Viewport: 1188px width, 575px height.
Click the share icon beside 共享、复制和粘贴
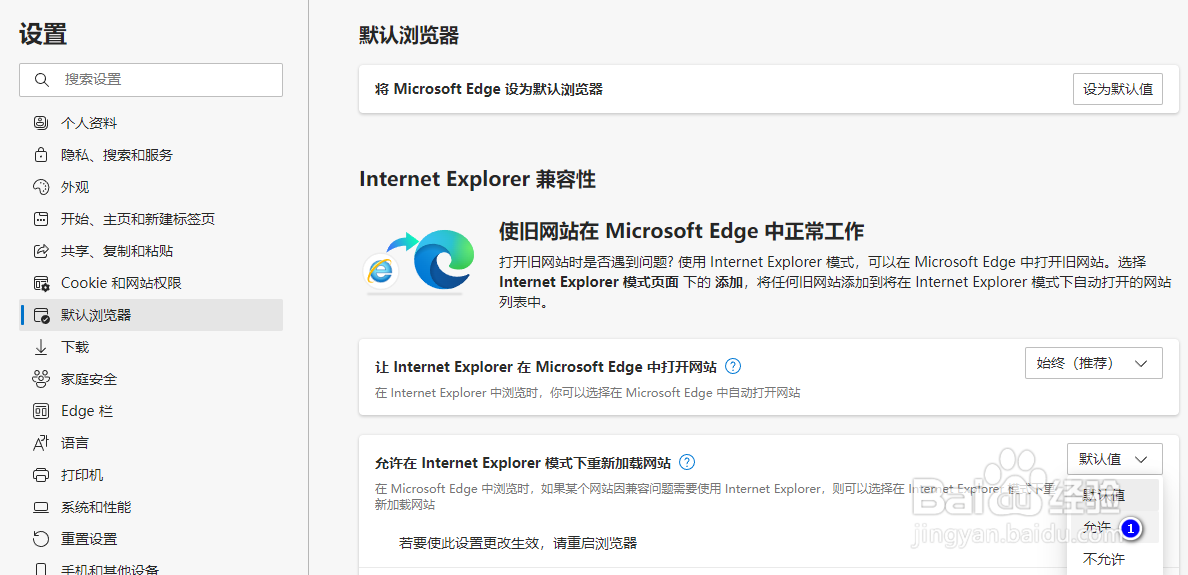41,251
